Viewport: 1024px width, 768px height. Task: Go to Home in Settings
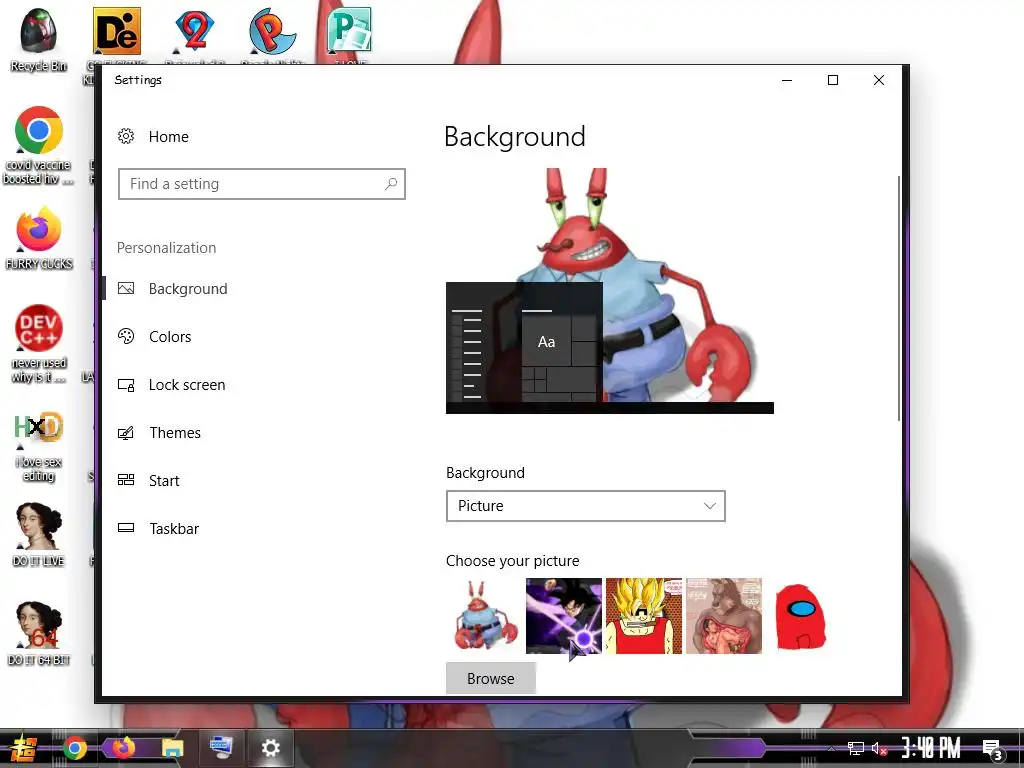click(168, 136)
